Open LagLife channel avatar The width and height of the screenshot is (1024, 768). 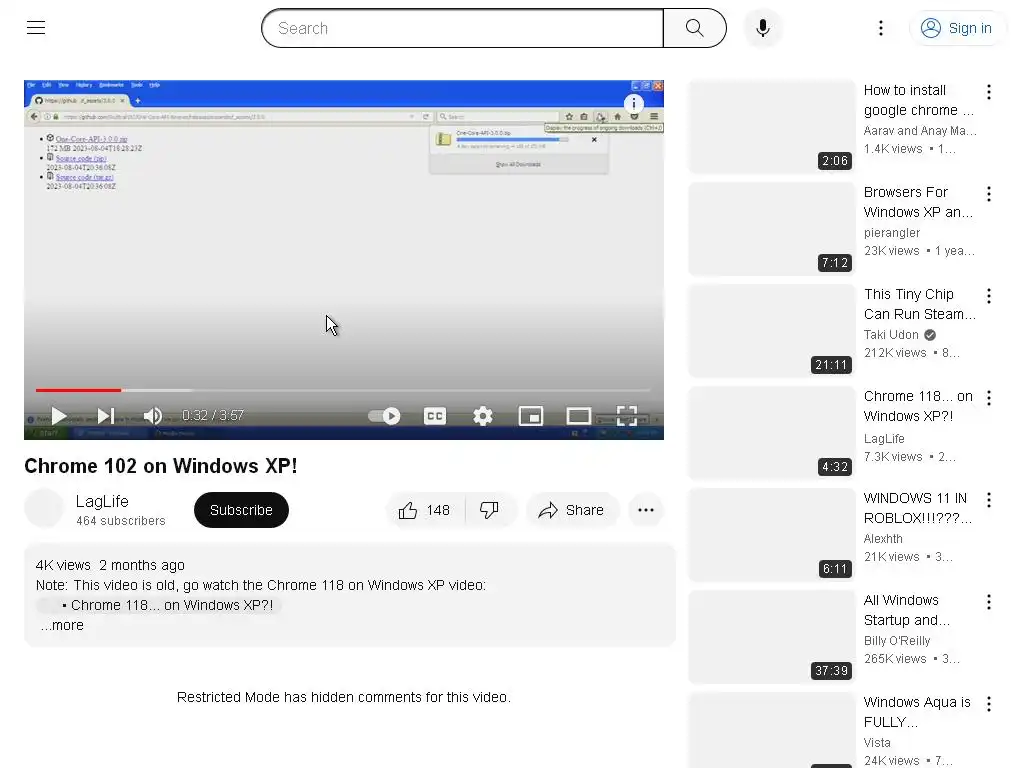pos(44,508)
